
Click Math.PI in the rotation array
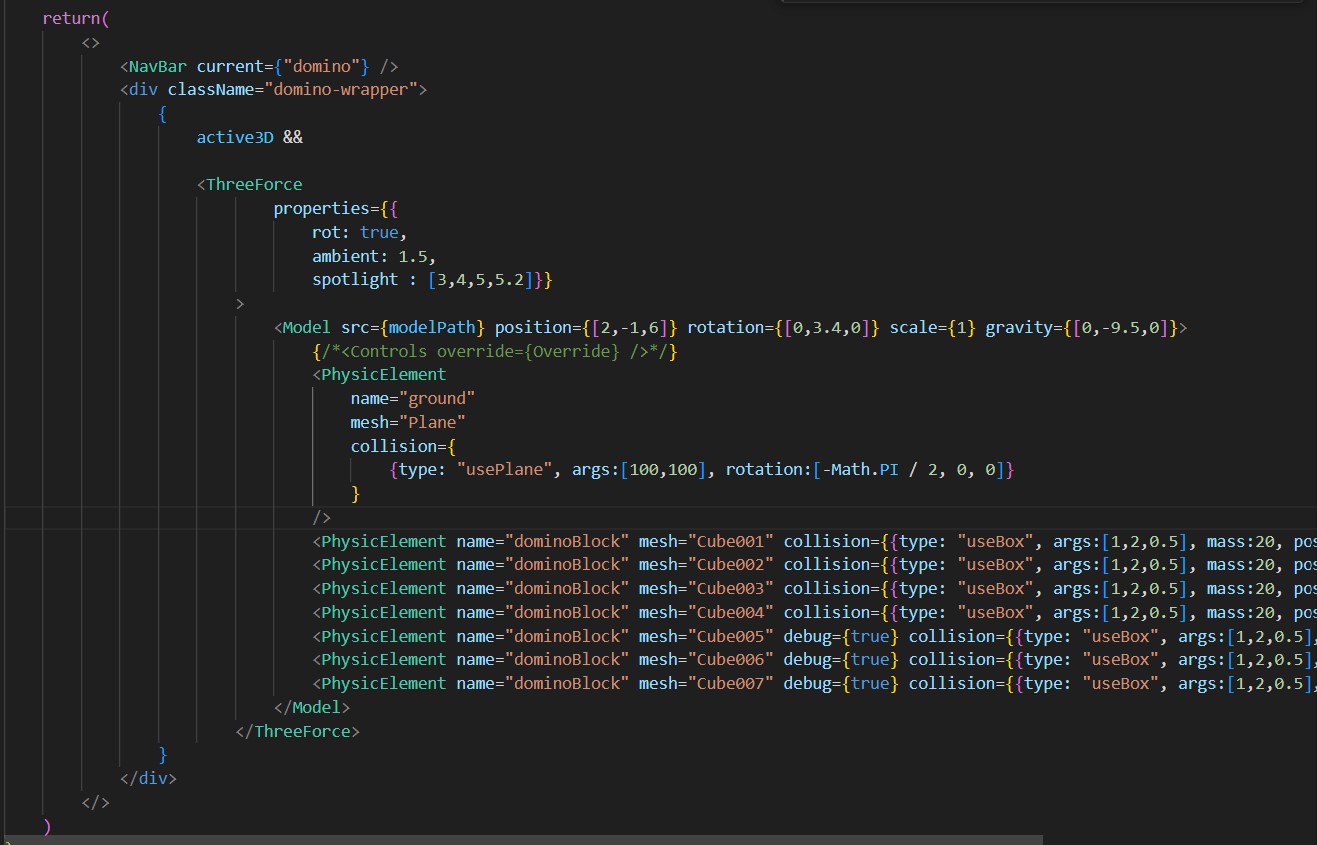coord(857,470)
